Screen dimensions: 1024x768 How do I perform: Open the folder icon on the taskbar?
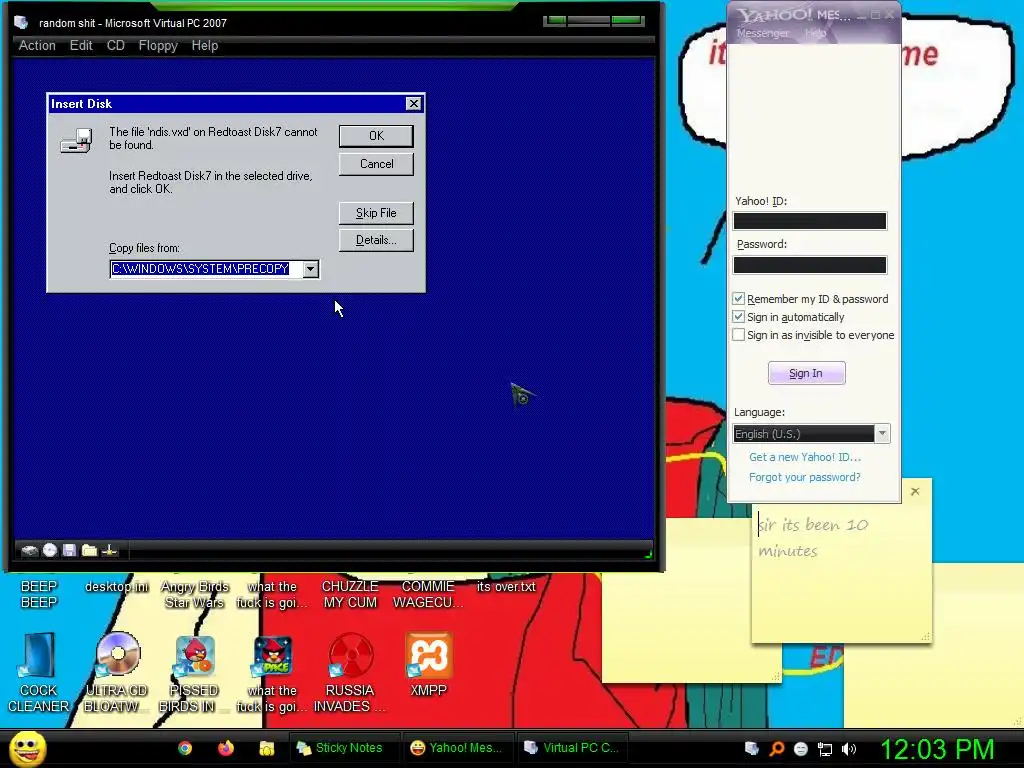(266, 748)
